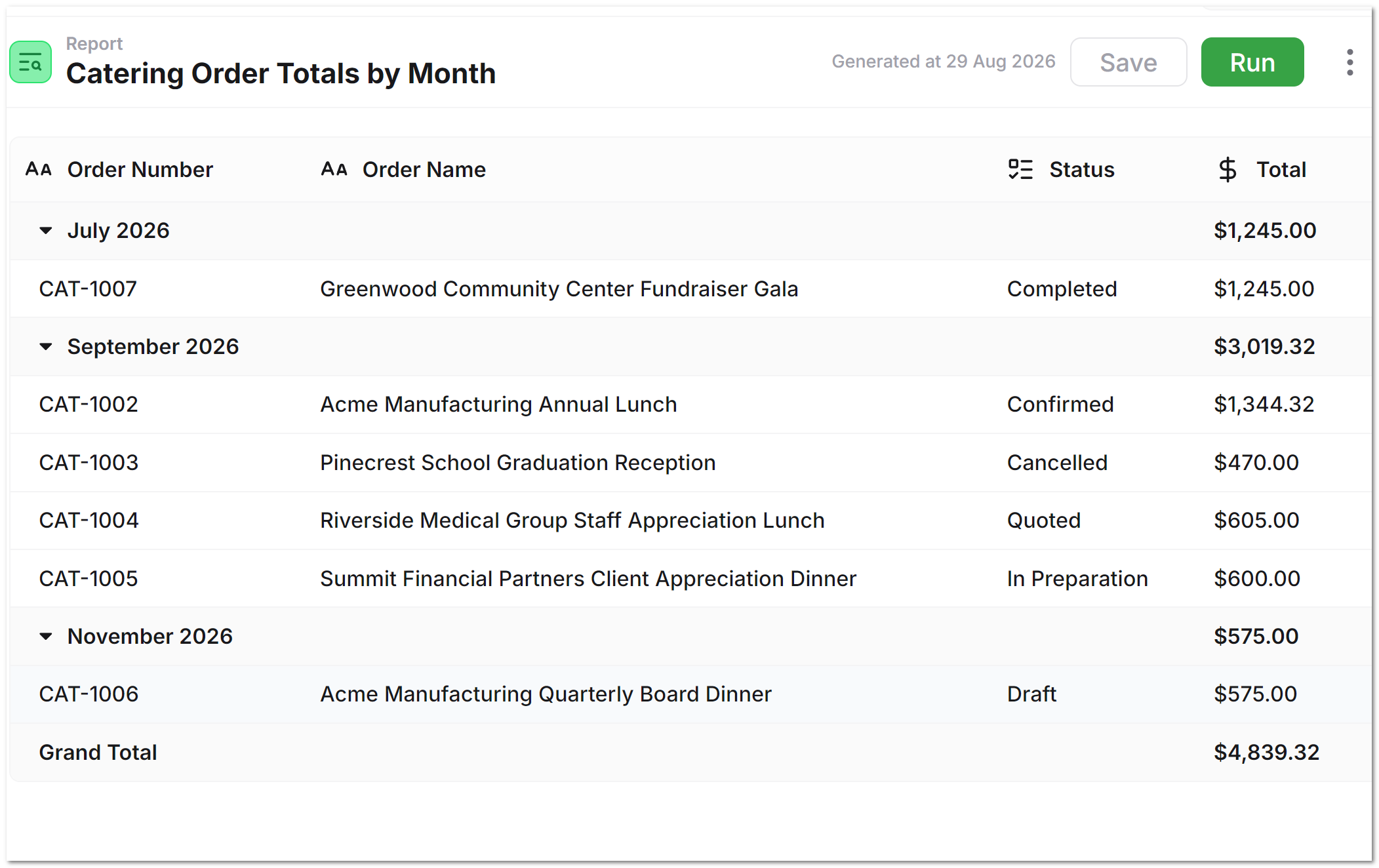This screenshot has height=868, width=1379.
Task: Click order number CAT-1005
Action: tap(89, 578)
